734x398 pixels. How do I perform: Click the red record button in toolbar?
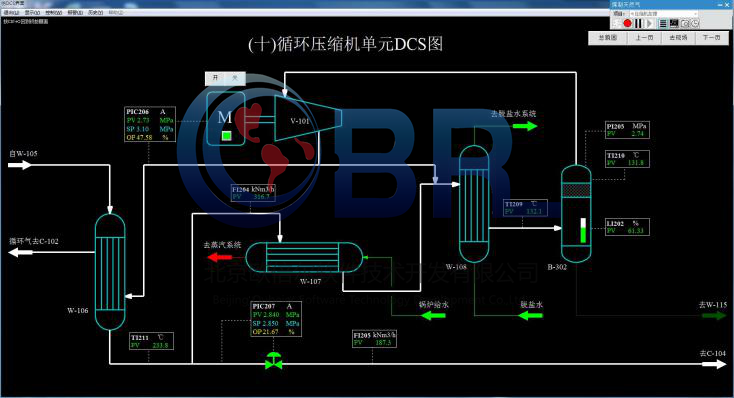[628, 23]
